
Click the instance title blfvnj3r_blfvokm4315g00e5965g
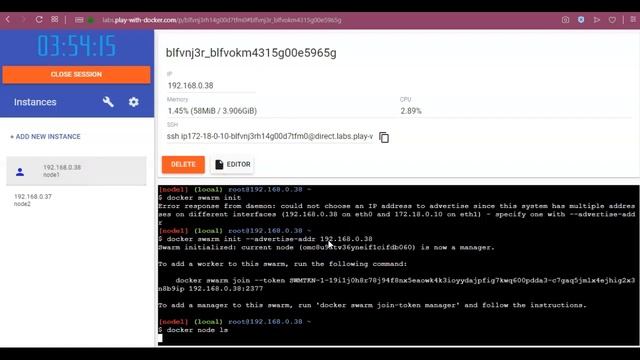(251, 53)
